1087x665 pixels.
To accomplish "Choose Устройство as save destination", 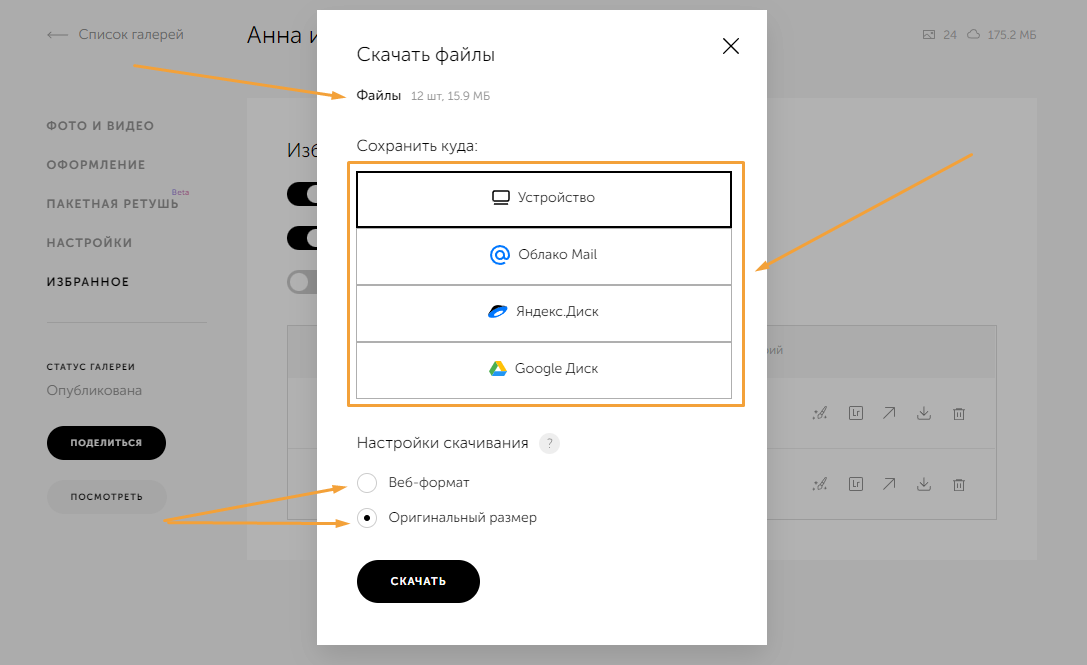I will pyautogui.click(x=544, y=198).
